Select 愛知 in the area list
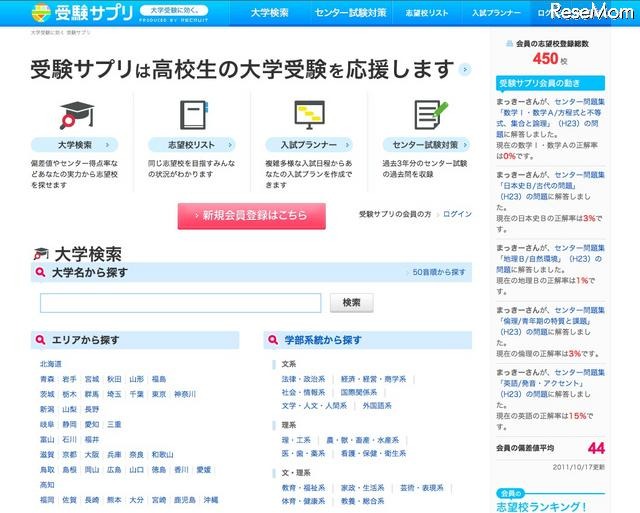 click(x=92, y=424)
